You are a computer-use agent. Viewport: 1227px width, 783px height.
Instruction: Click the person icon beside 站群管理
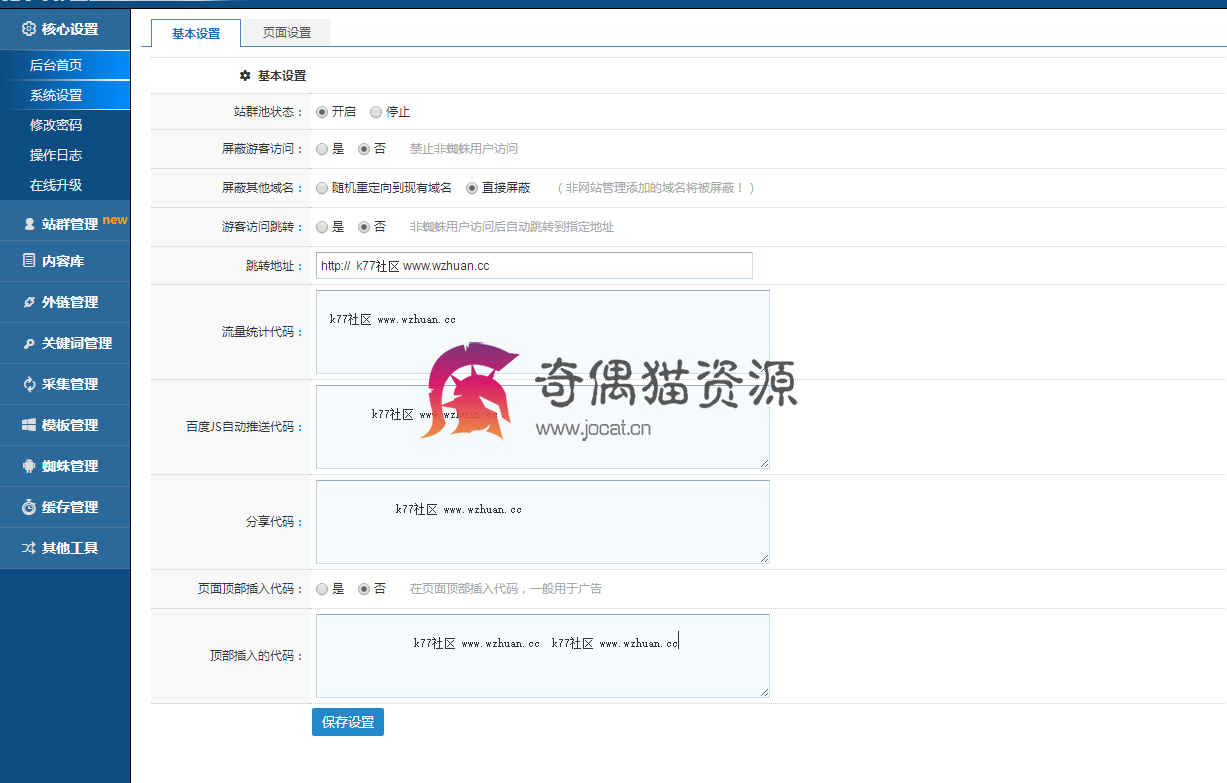pyautogui.click(x=29, y=224)
